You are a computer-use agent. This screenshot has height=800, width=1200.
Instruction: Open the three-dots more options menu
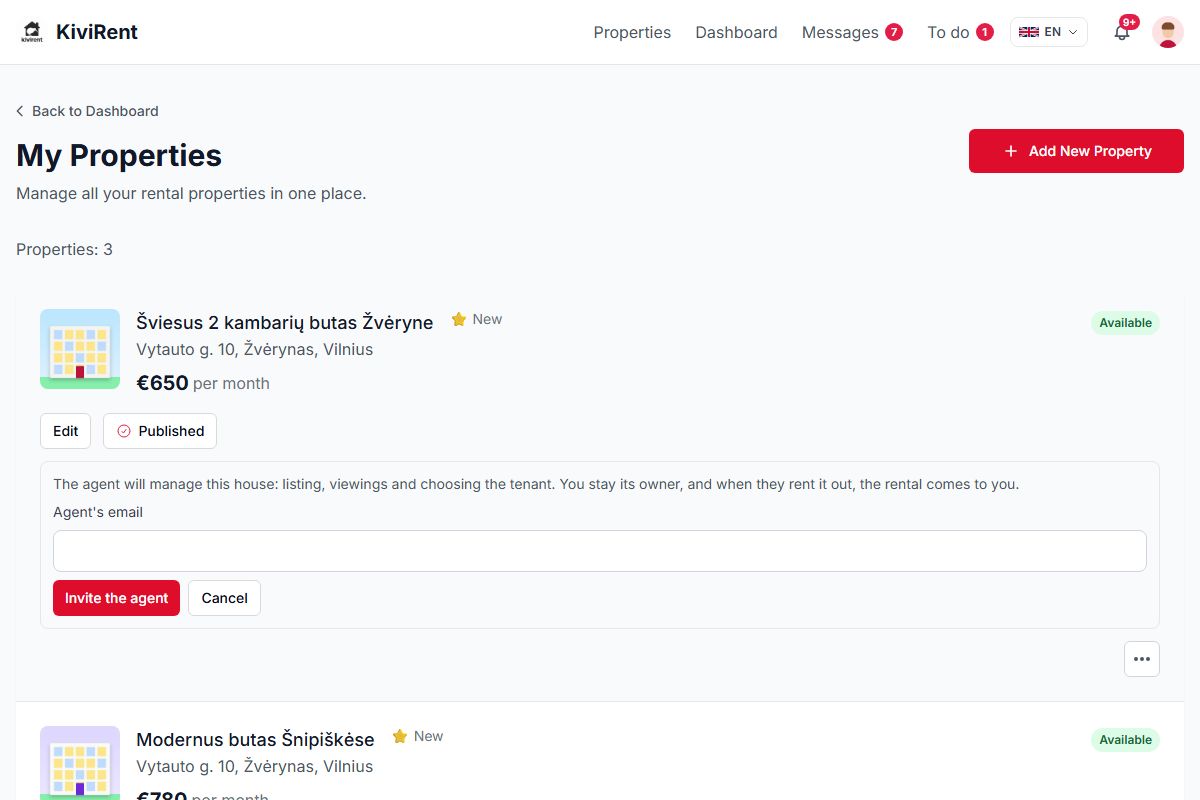coord(1142,659)
